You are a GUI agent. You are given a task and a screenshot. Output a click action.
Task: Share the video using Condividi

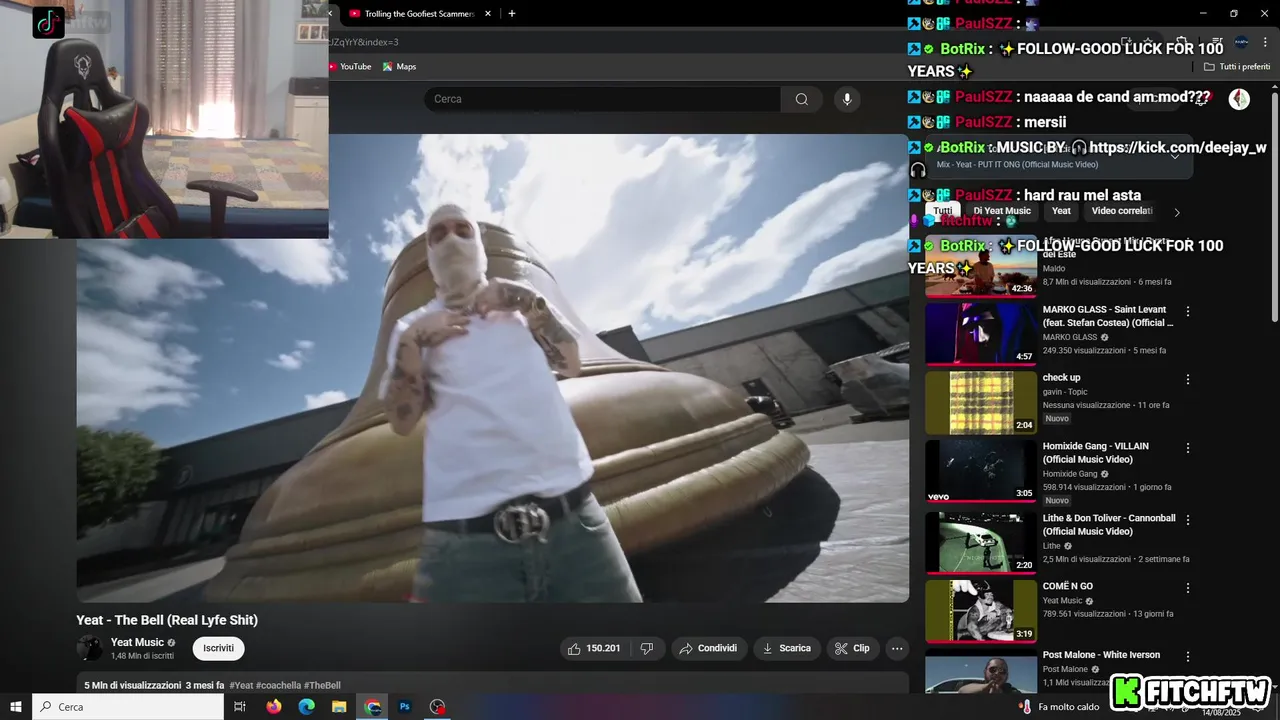708,648
